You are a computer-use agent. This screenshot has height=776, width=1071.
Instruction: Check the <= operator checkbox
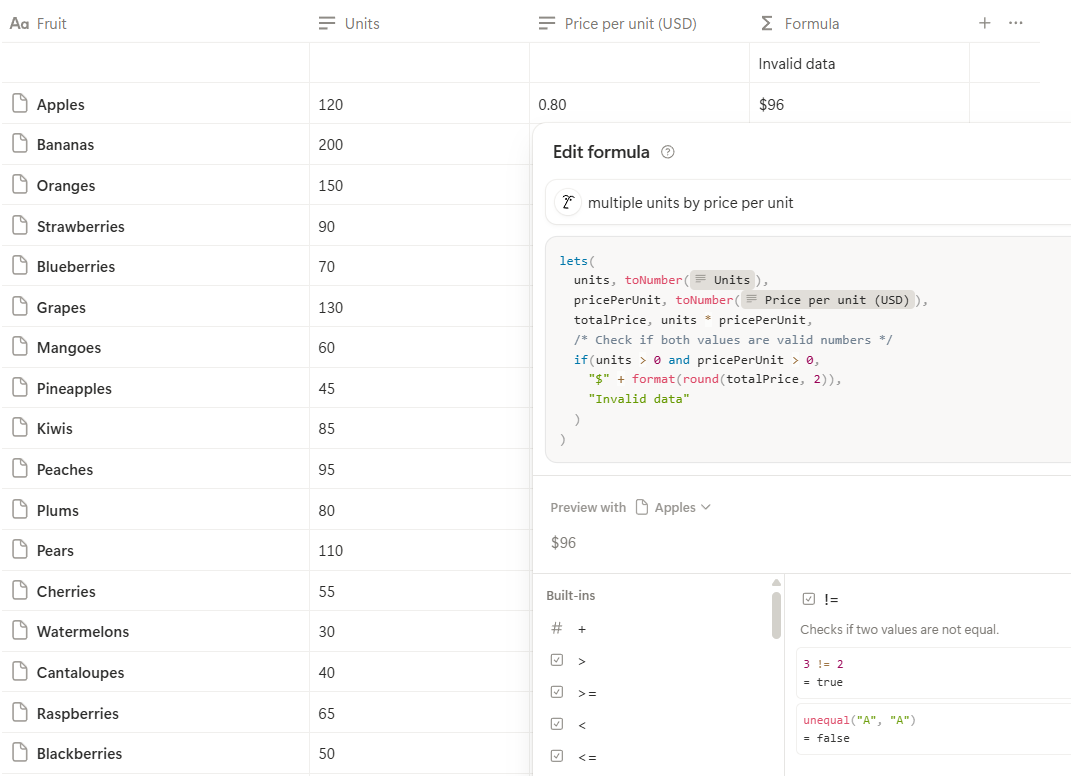(557, 756)
